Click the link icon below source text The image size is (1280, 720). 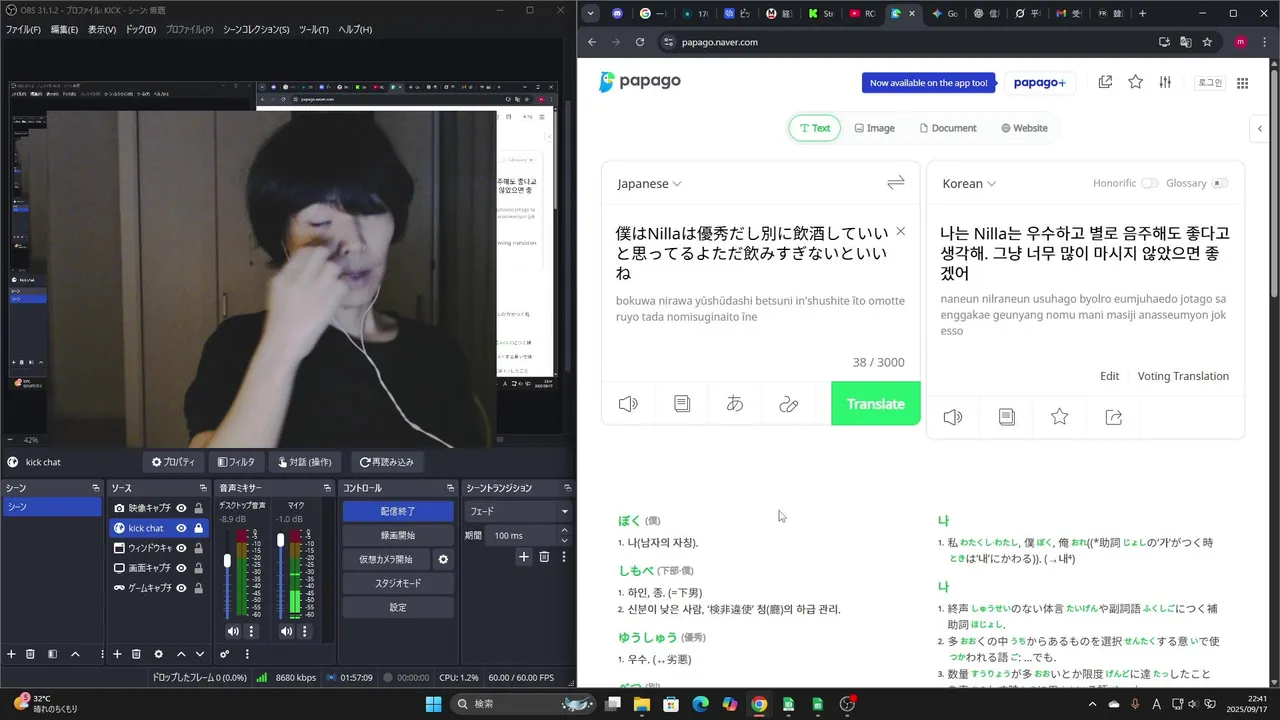789,404
